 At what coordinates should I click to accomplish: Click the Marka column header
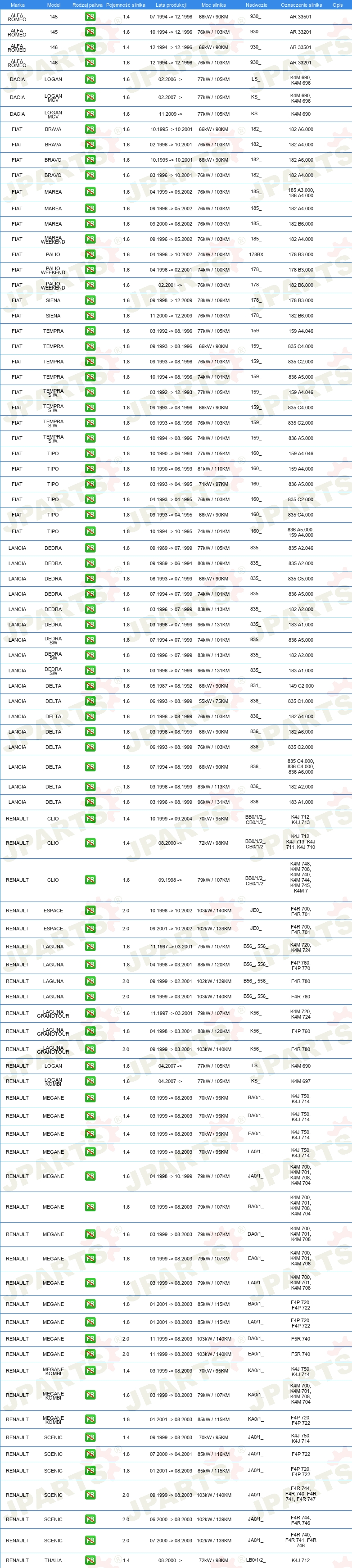tap(18, 5)
